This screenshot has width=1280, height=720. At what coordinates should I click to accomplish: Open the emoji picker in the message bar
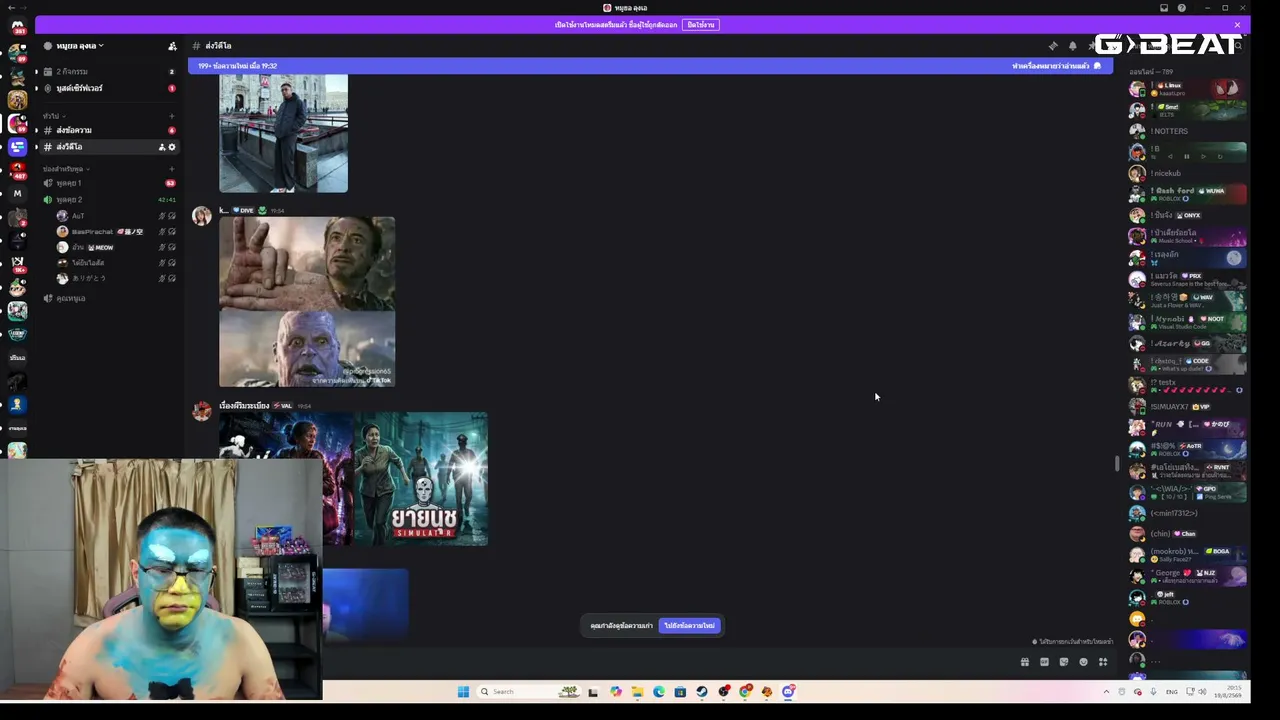(1083, 662)
